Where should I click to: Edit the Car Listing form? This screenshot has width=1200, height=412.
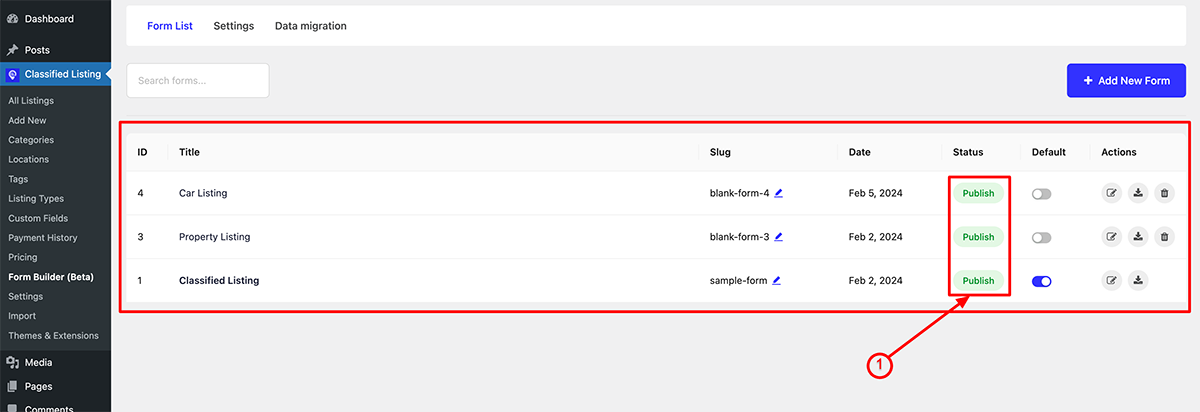click(x=1111, y=193)
